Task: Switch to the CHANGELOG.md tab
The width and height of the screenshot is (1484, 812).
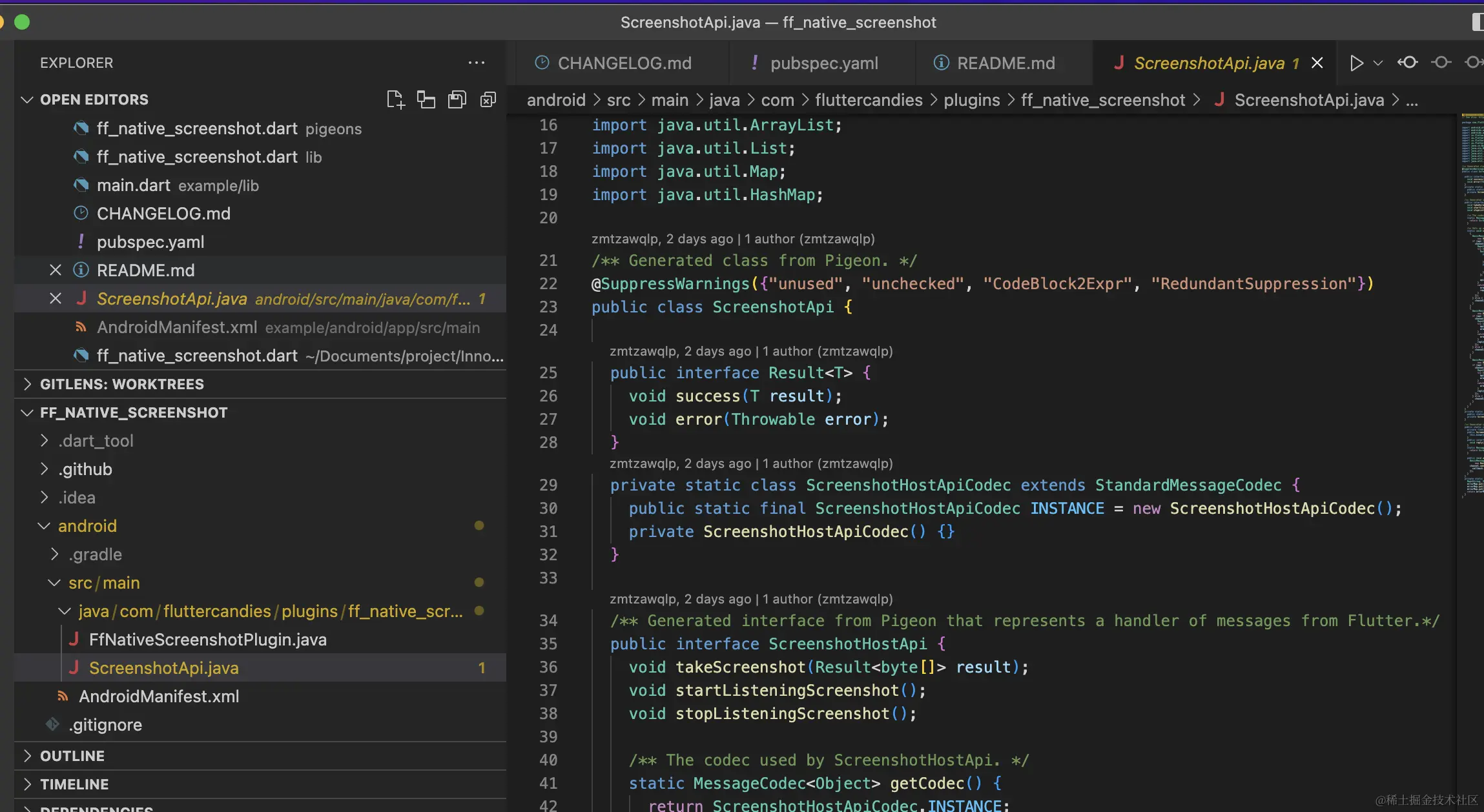Action: coord(624,63)
